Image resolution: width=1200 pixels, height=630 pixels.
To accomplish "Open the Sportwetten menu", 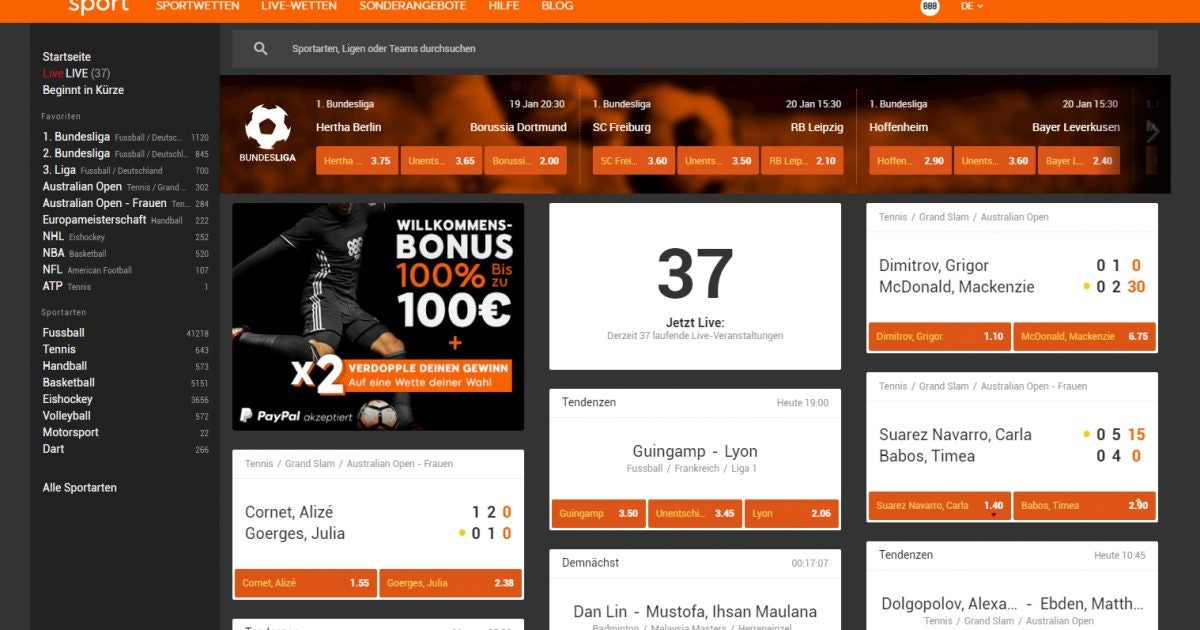I will click(198, 6).
